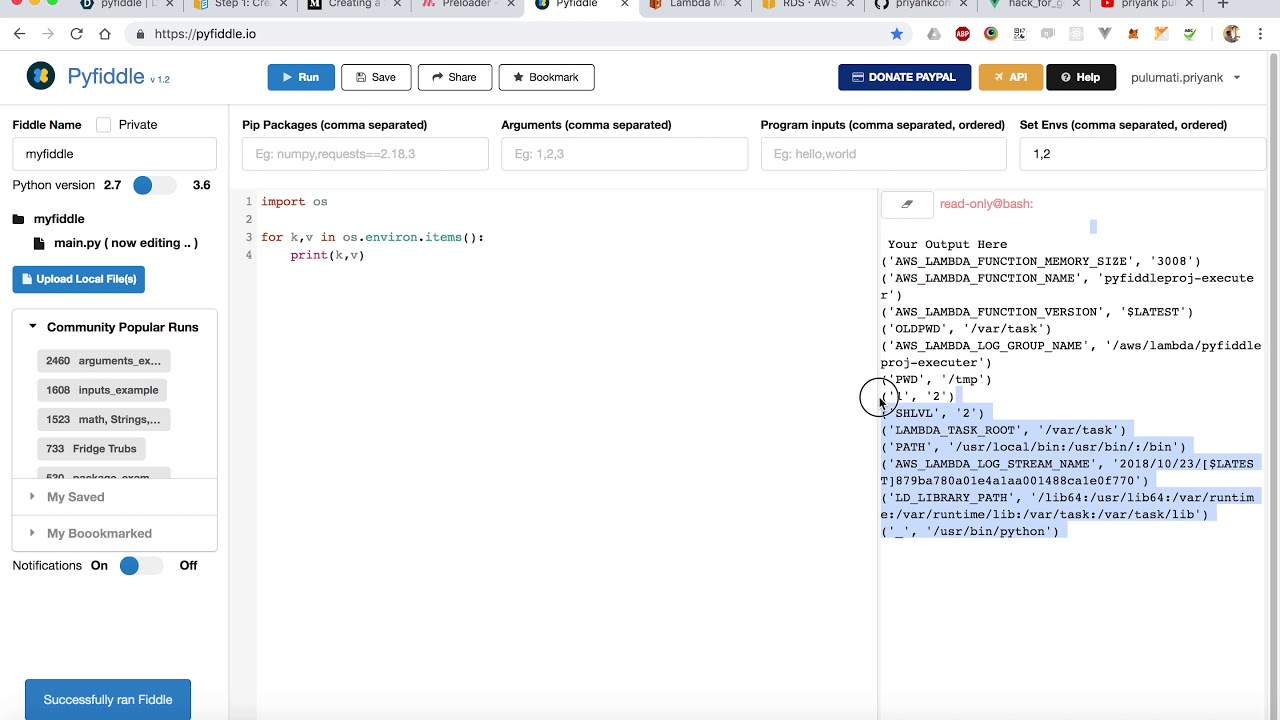
Task: Click the main.py file icon
Action: [39, 243]
